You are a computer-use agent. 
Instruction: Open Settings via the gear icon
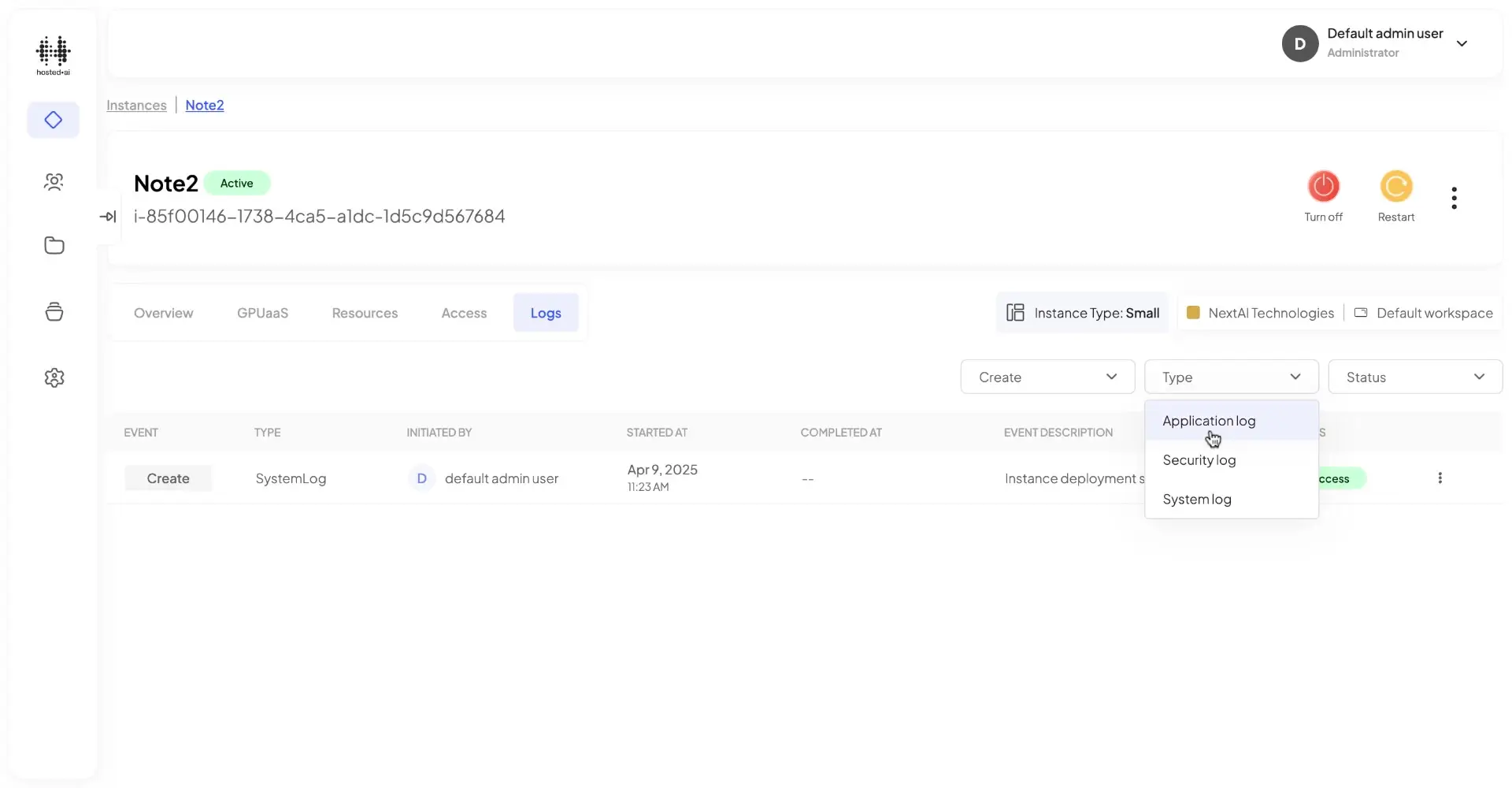[x=53, y=377]
